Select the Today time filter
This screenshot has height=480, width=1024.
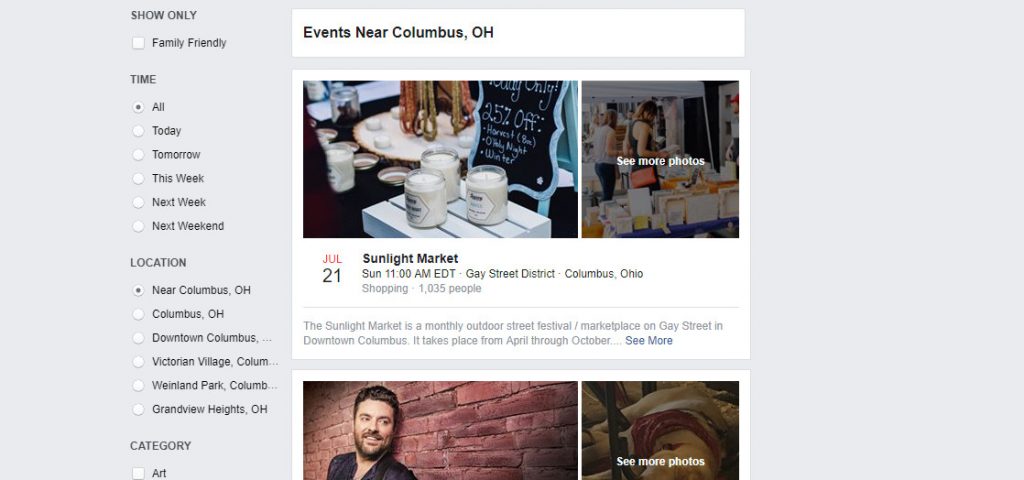click(x=138, y=131)
